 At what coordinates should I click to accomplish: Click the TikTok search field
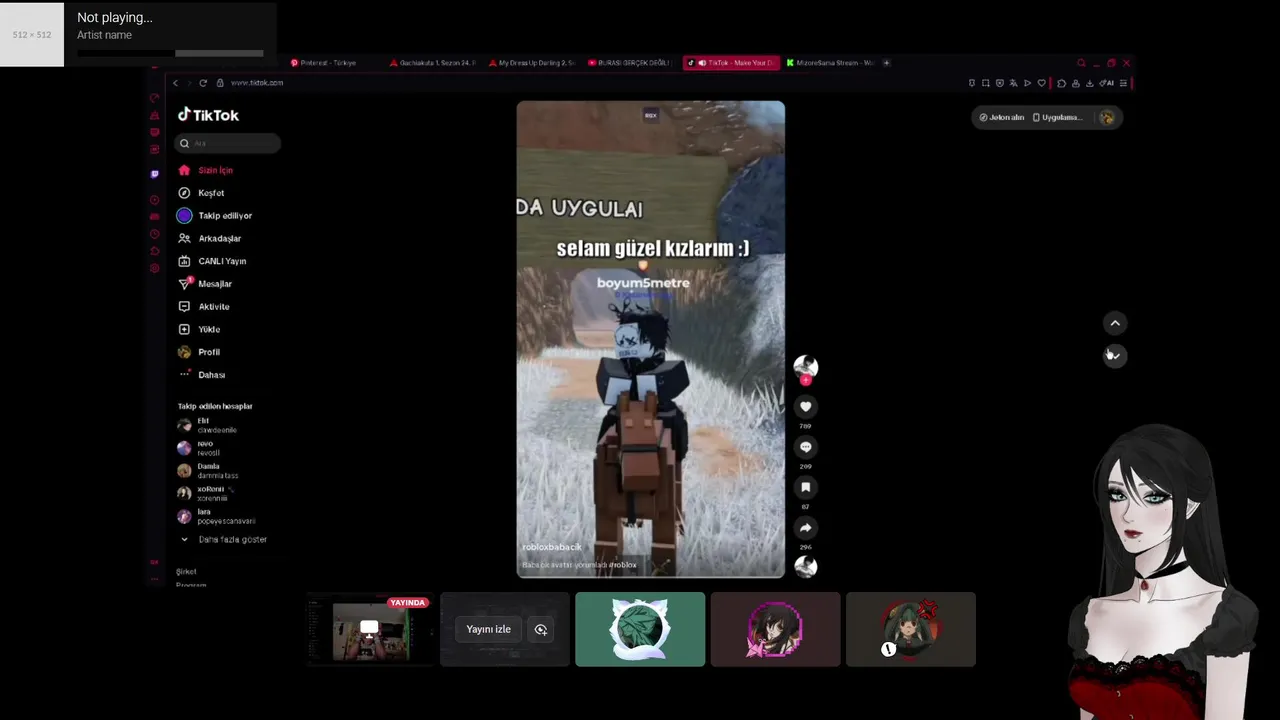(x=228, y=143)
